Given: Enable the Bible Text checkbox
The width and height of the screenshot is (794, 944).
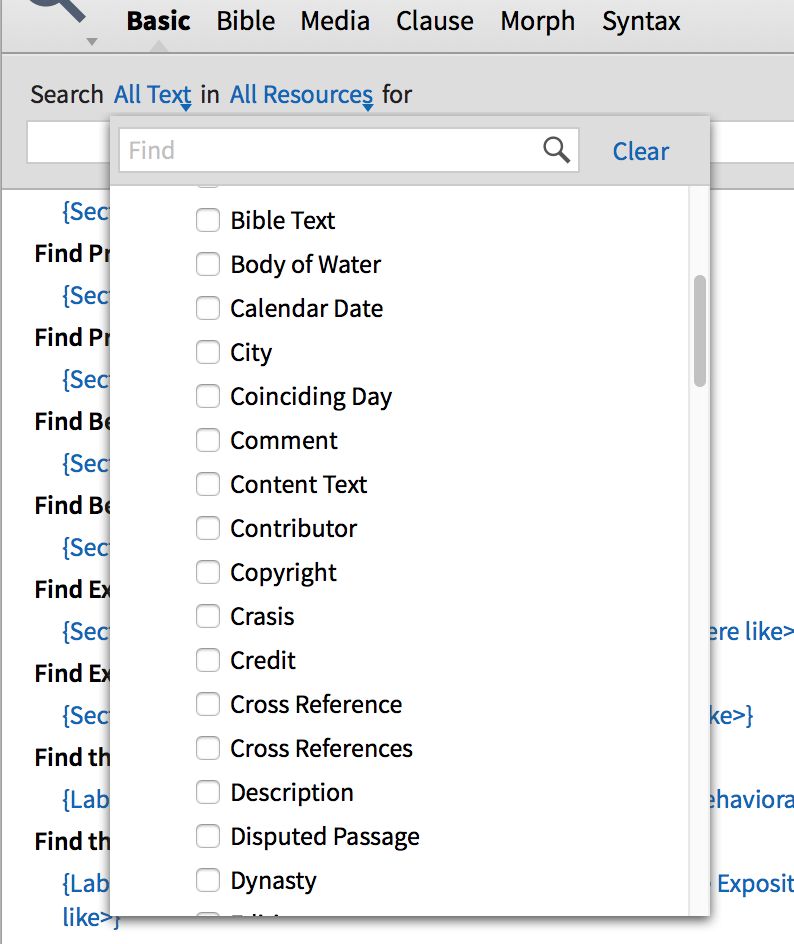Looking at the screenshot, I should (208, 220).
